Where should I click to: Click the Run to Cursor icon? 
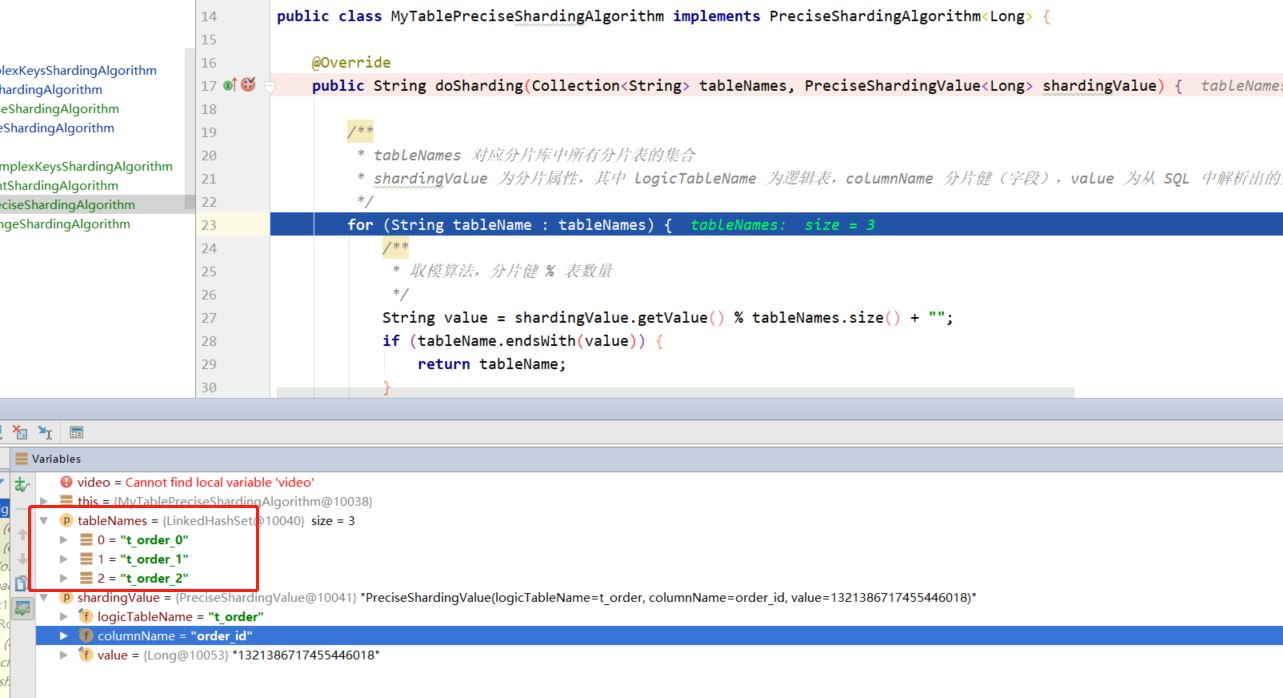click(45, 432)
